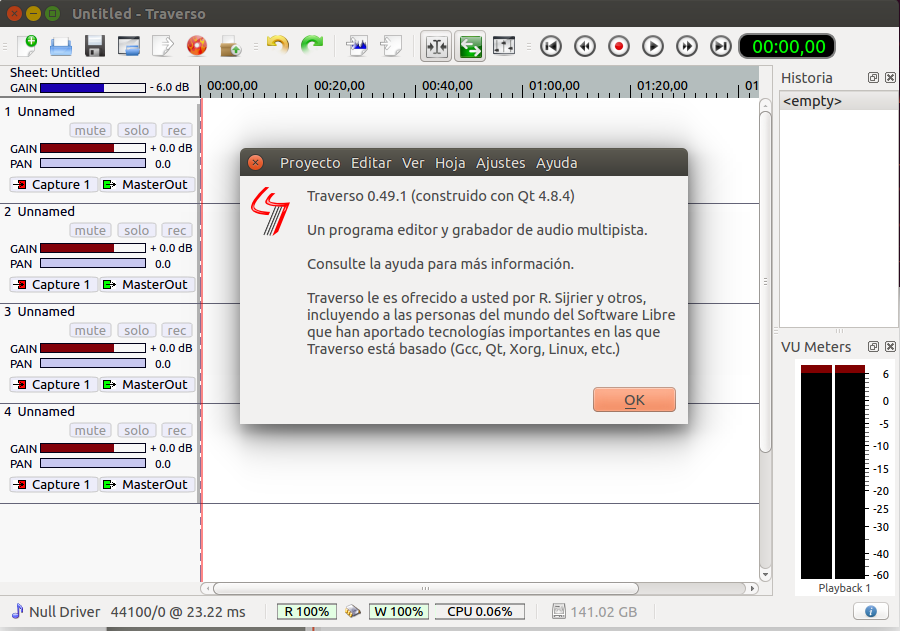Click the disk space 141.02 GB icon
The height and width of the screenshot is (631, 900).
558,611
